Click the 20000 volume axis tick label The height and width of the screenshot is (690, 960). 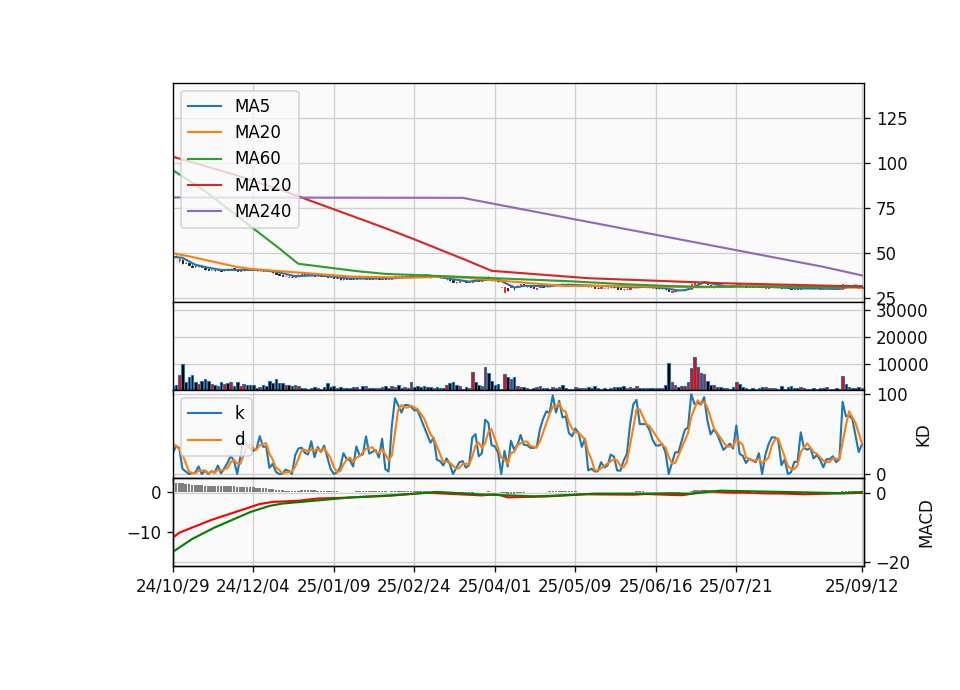click(x=902, y=338)
